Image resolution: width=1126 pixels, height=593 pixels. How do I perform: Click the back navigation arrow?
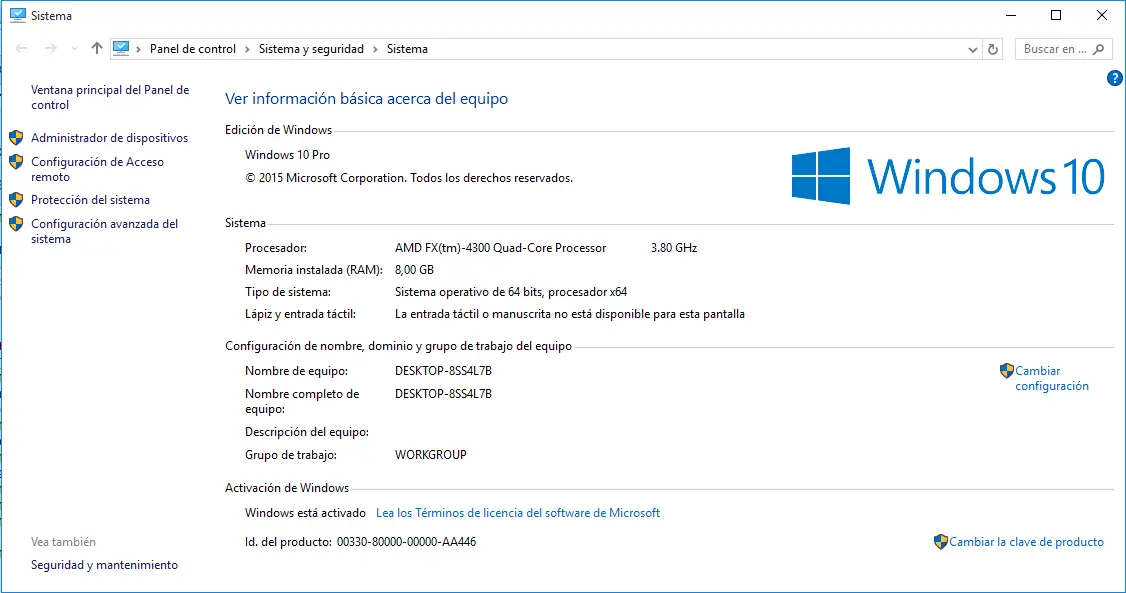[22, 49]
